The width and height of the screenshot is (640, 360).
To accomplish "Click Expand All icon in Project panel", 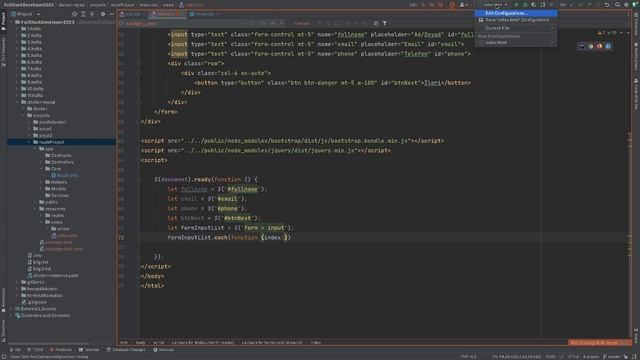I will (83, 14).
